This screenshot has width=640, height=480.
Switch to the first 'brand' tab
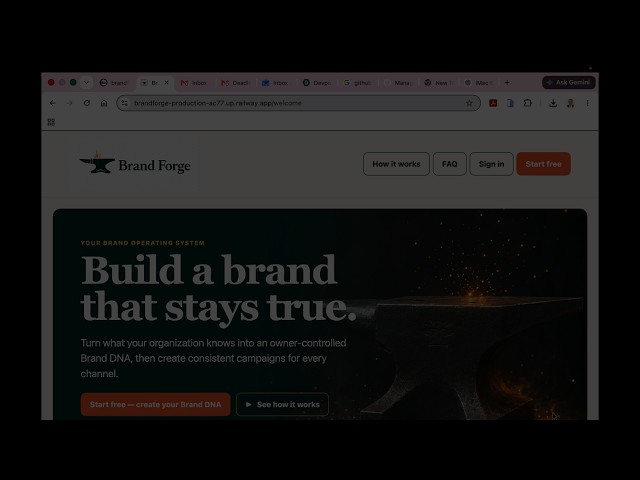[x=114, y=83]
